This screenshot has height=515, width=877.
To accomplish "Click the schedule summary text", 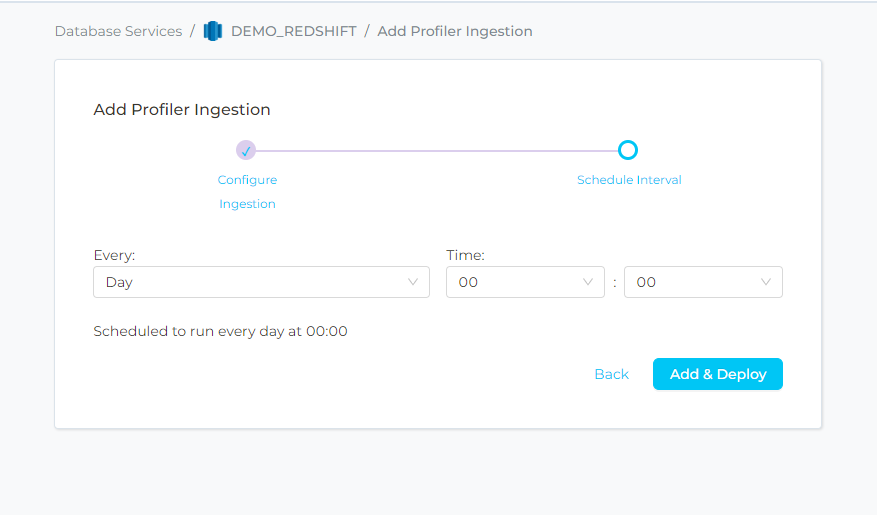I will (x=220, y=331).
